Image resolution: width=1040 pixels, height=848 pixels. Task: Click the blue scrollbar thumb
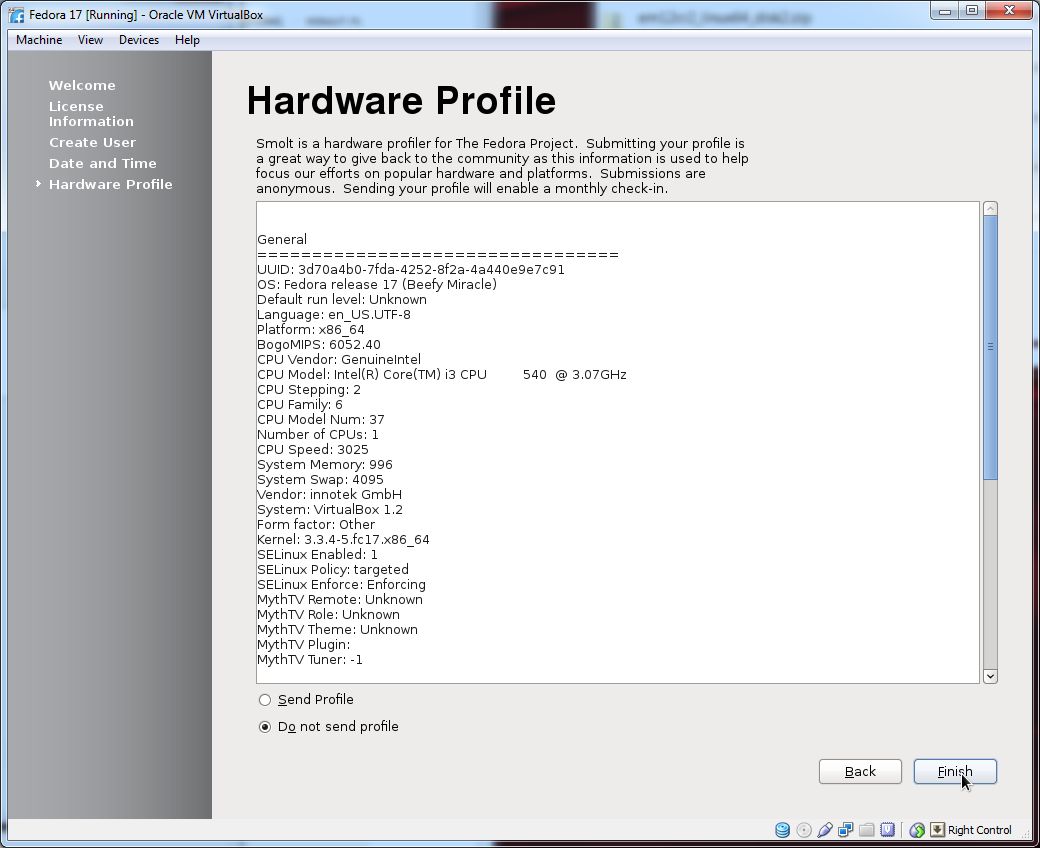point(990,347)
